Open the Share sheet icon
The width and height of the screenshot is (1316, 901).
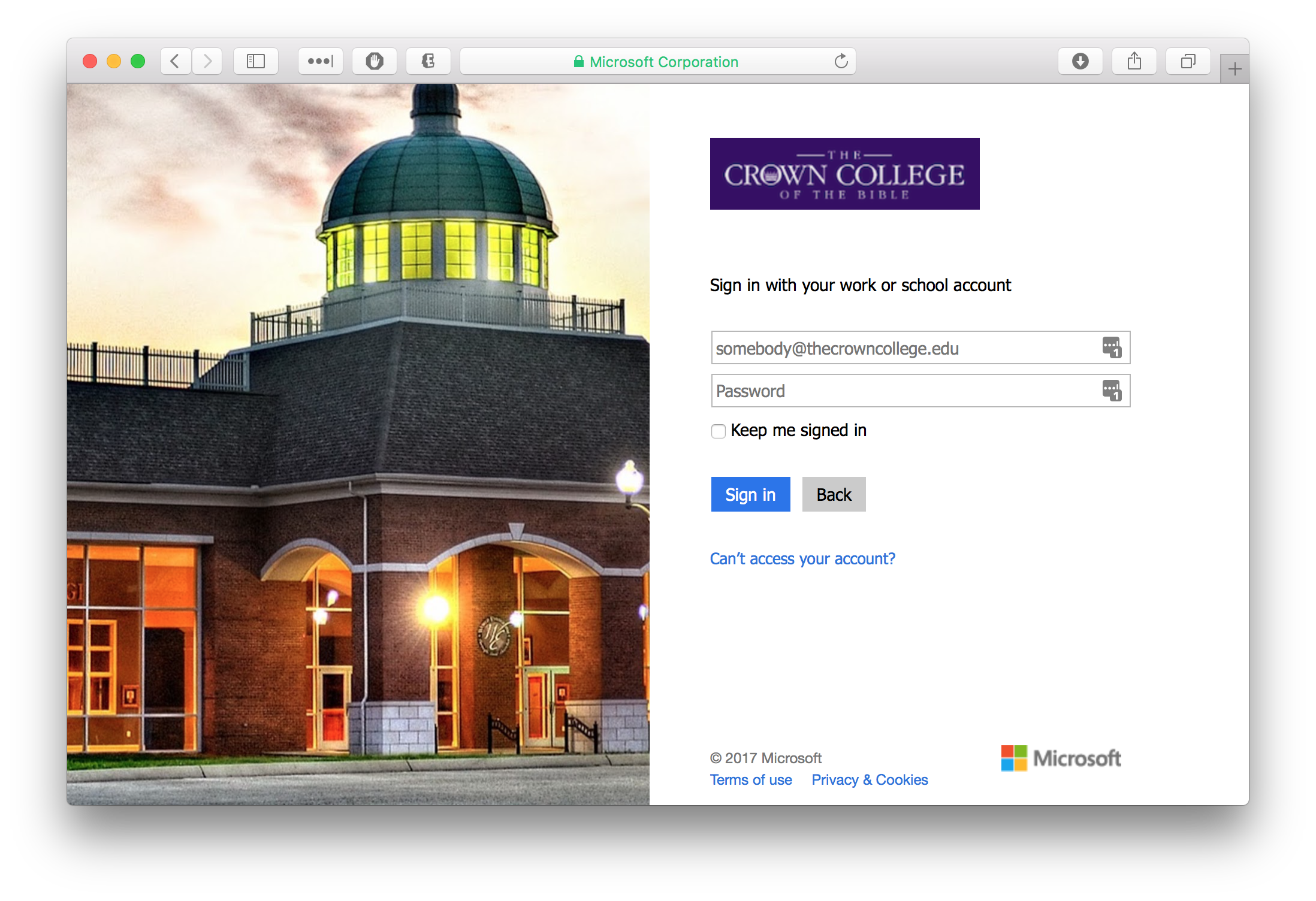(x=1134, y=61)
